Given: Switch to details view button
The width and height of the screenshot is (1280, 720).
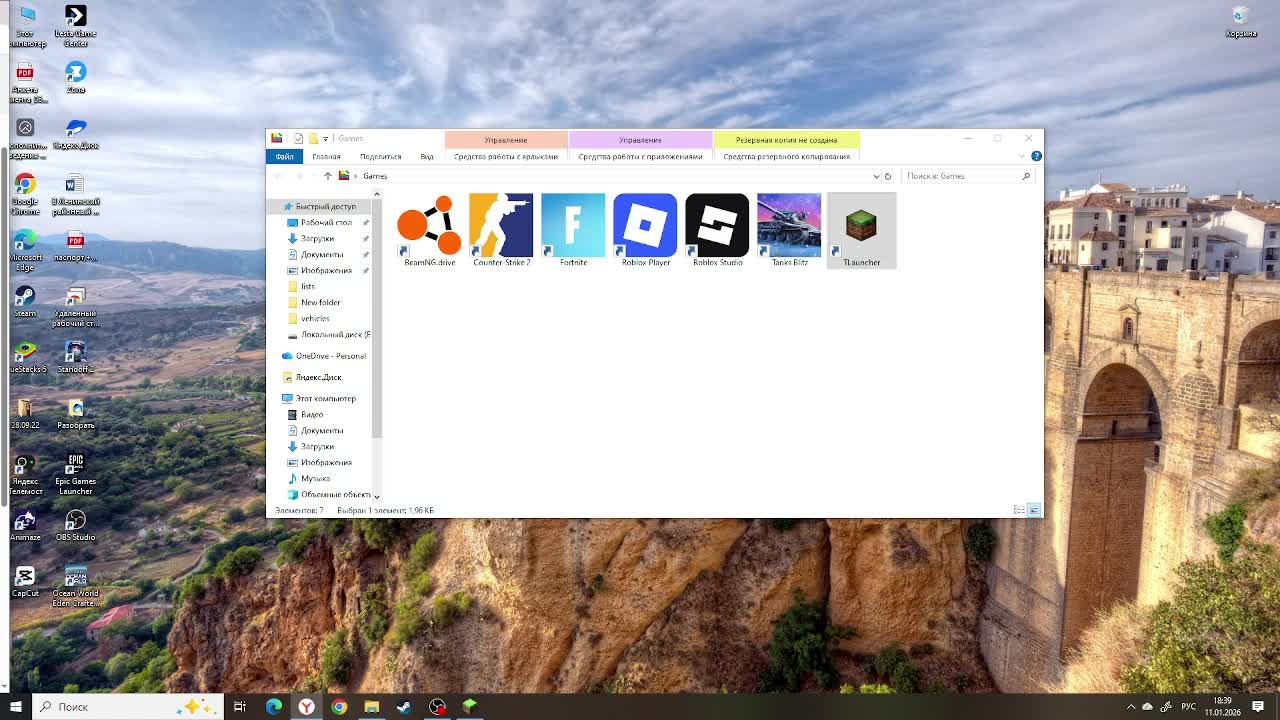Looking at the screenshot, I should pyautogui.click(x=1019, y=510).
